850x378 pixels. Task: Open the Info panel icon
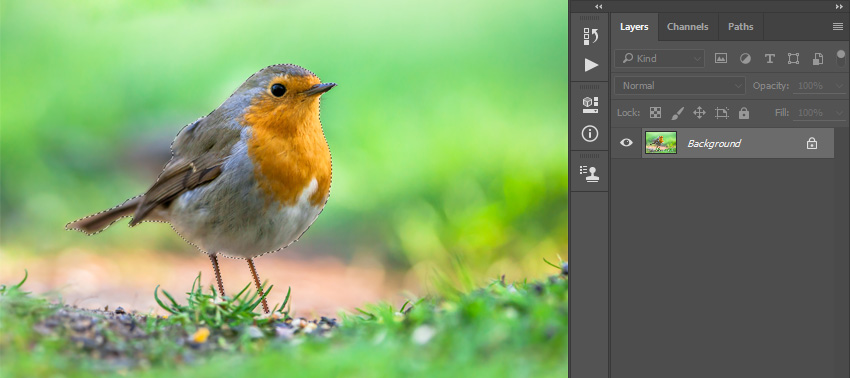click(590, 133)
